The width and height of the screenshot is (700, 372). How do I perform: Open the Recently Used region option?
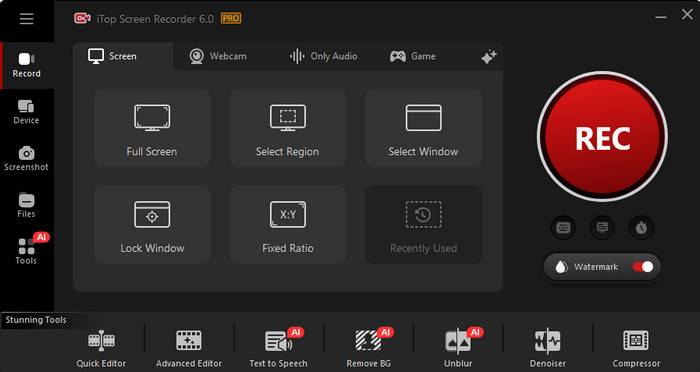pos(424,225)
